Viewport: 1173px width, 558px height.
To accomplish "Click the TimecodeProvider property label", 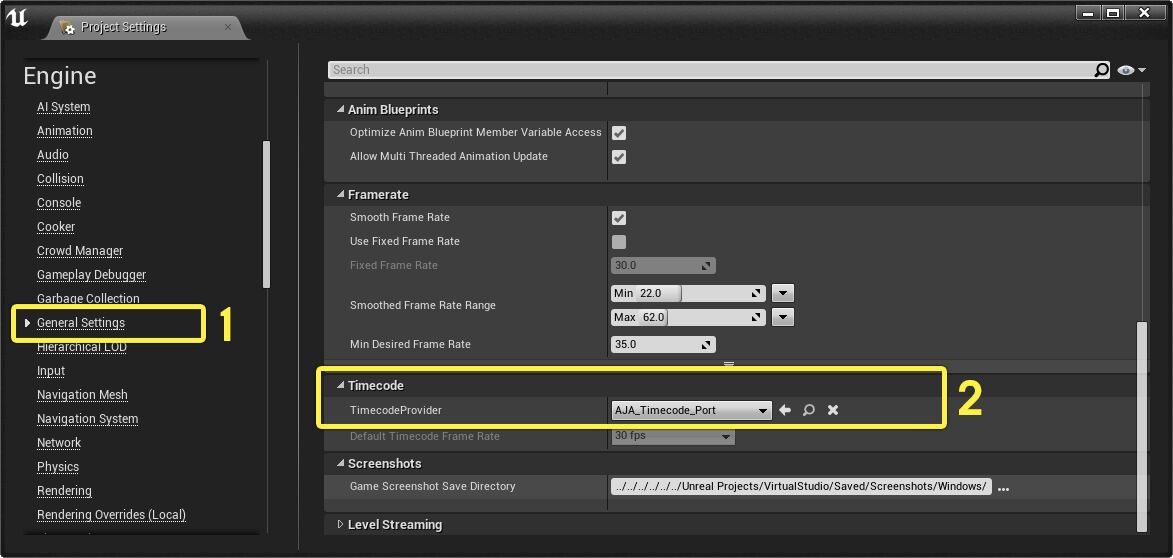I will (x=396, y=410).
